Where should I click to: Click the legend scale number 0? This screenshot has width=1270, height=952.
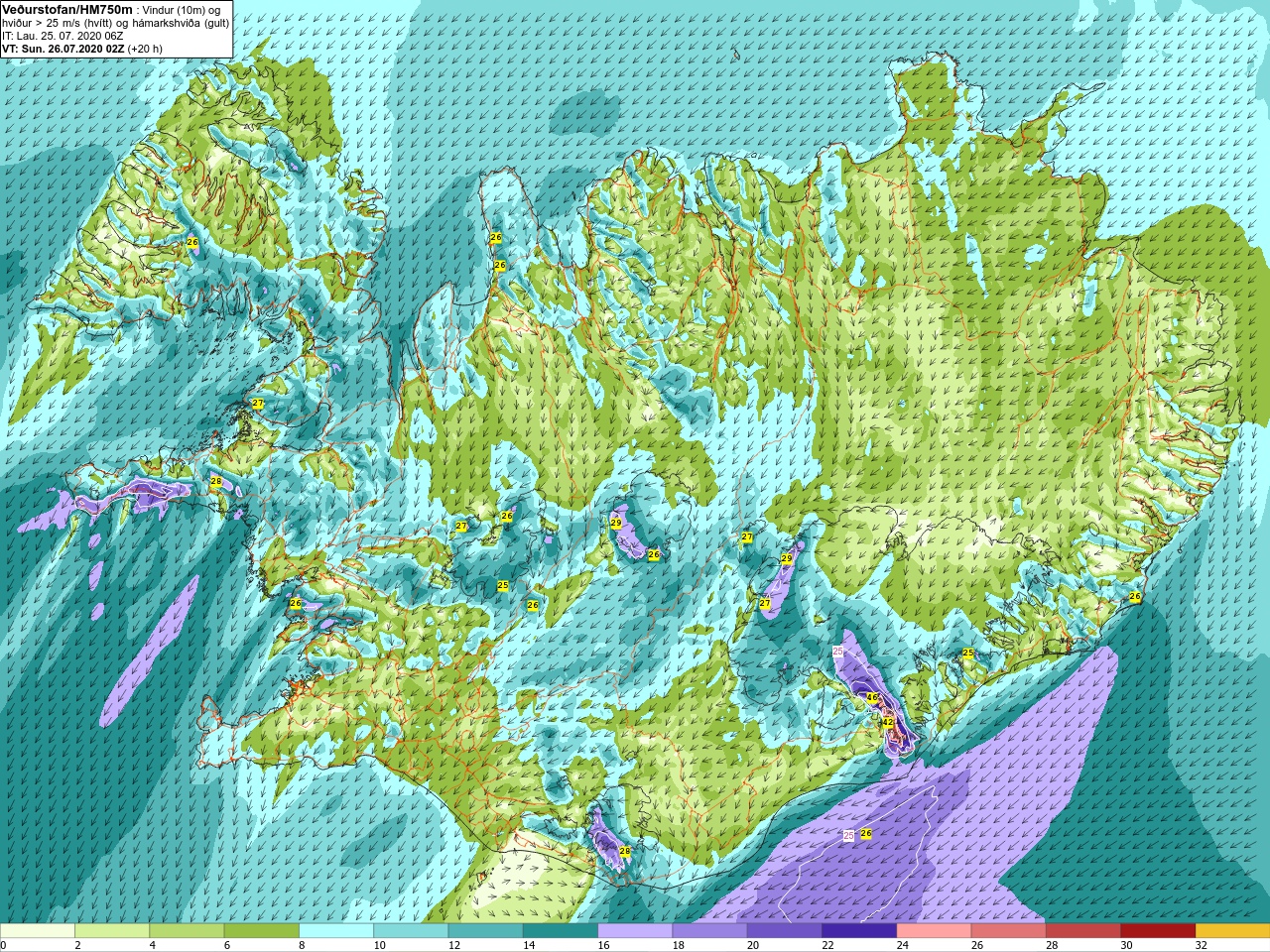[4, 945]
